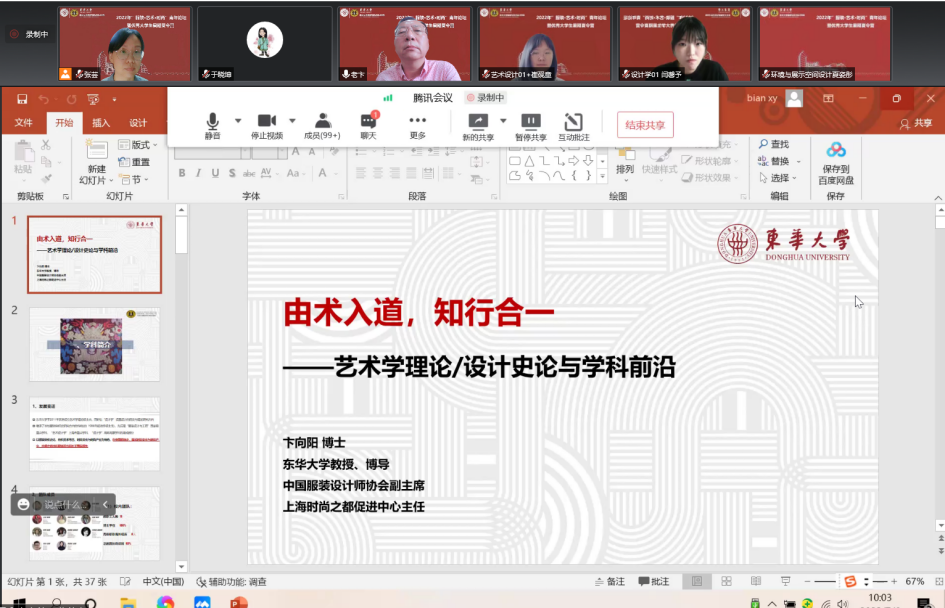Expand the video options arrow
The width and height of the screenshot is (945, 608).
point(293,120)
